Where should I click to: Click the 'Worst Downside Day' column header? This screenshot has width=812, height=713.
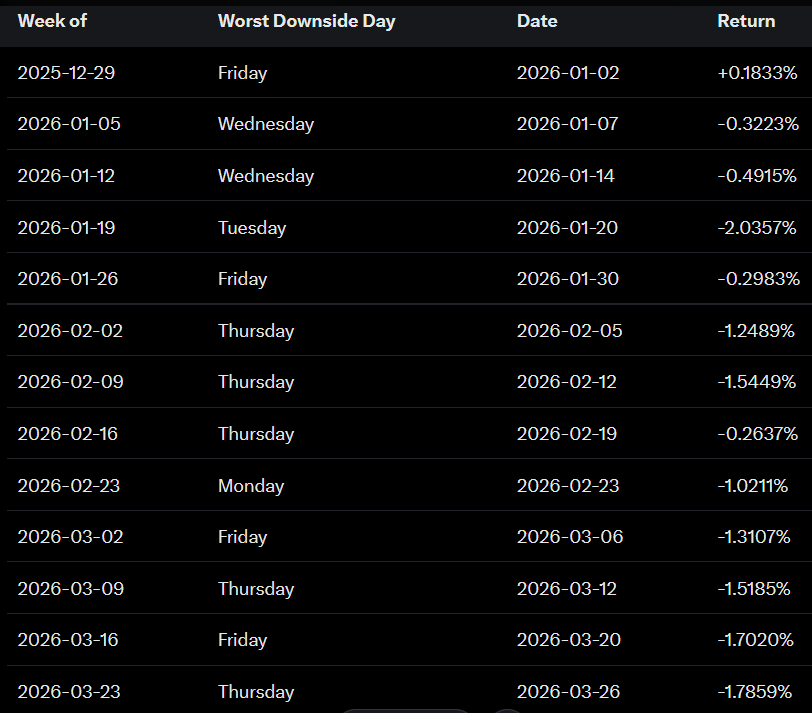[x=307, y=21]
